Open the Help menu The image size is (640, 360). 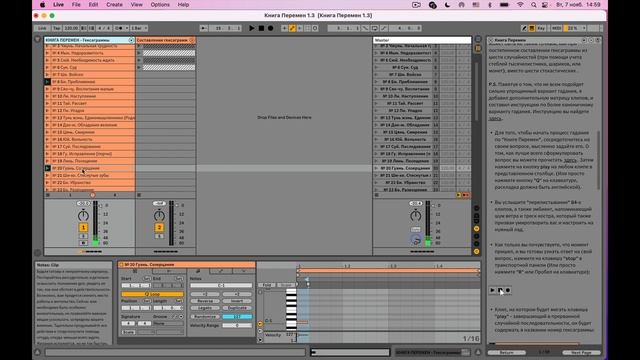click(183, 4)
